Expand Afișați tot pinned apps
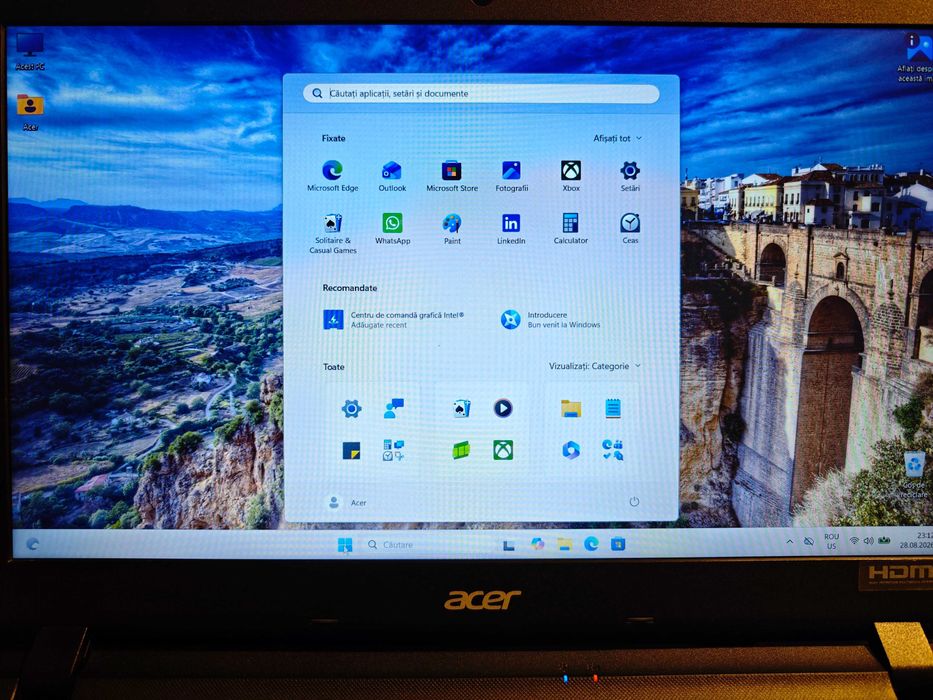The width and height of the screenshot is (933, 700). pos(617,138)
